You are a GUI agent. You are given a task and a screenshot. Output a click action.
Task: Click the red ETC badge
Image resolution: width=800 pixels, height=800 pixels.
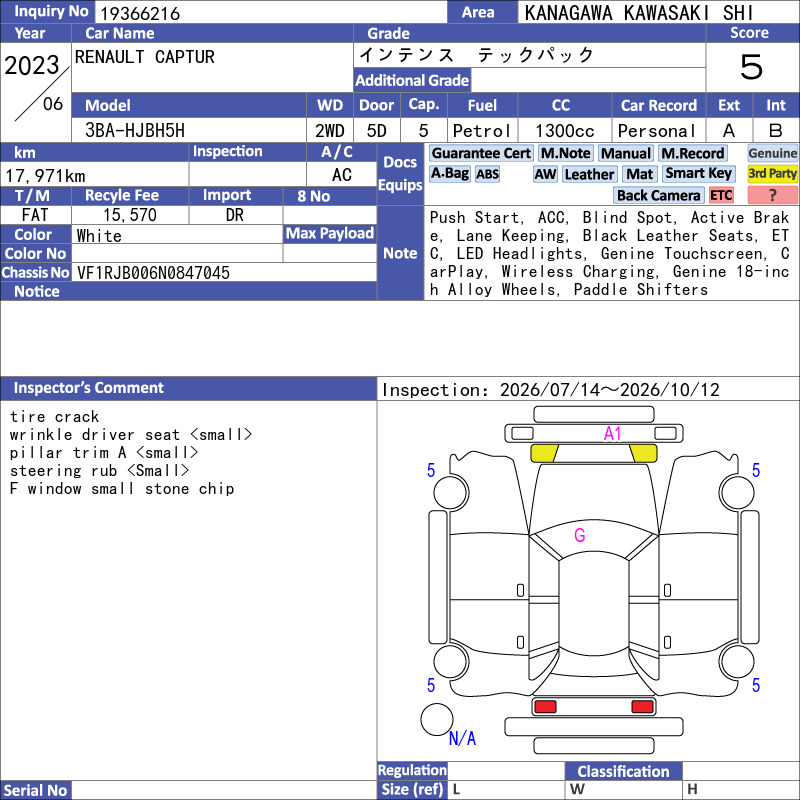click(x=721, y=195)
